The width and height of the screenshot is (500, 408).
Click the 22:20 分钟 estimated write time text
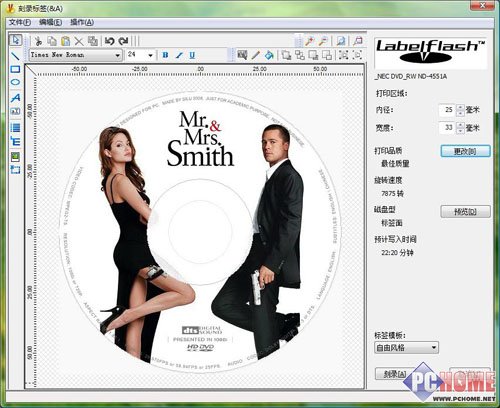[397, 253]
